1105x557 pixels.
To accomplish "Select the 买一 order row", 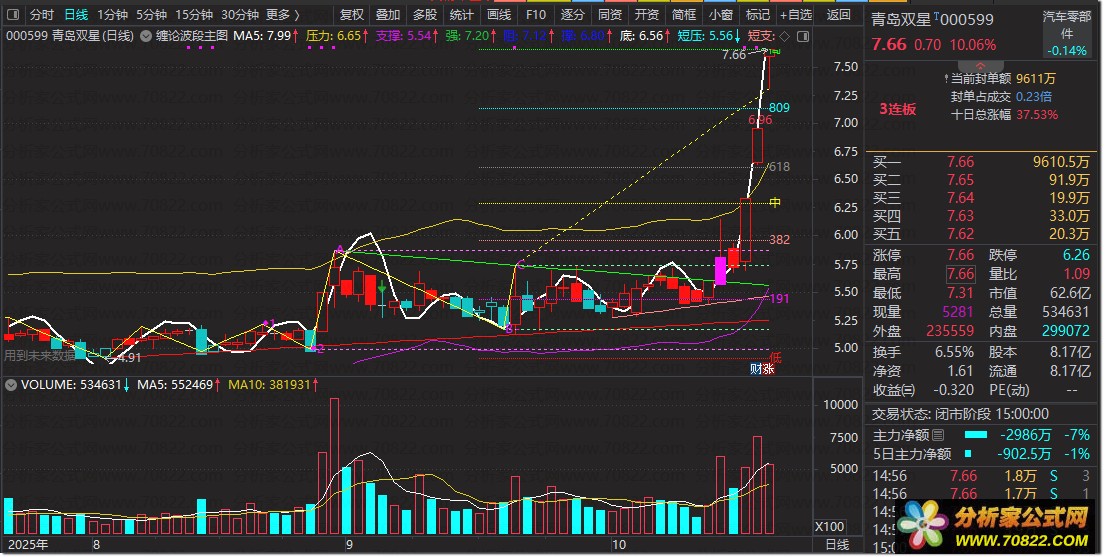I will (x=982, y=162).
